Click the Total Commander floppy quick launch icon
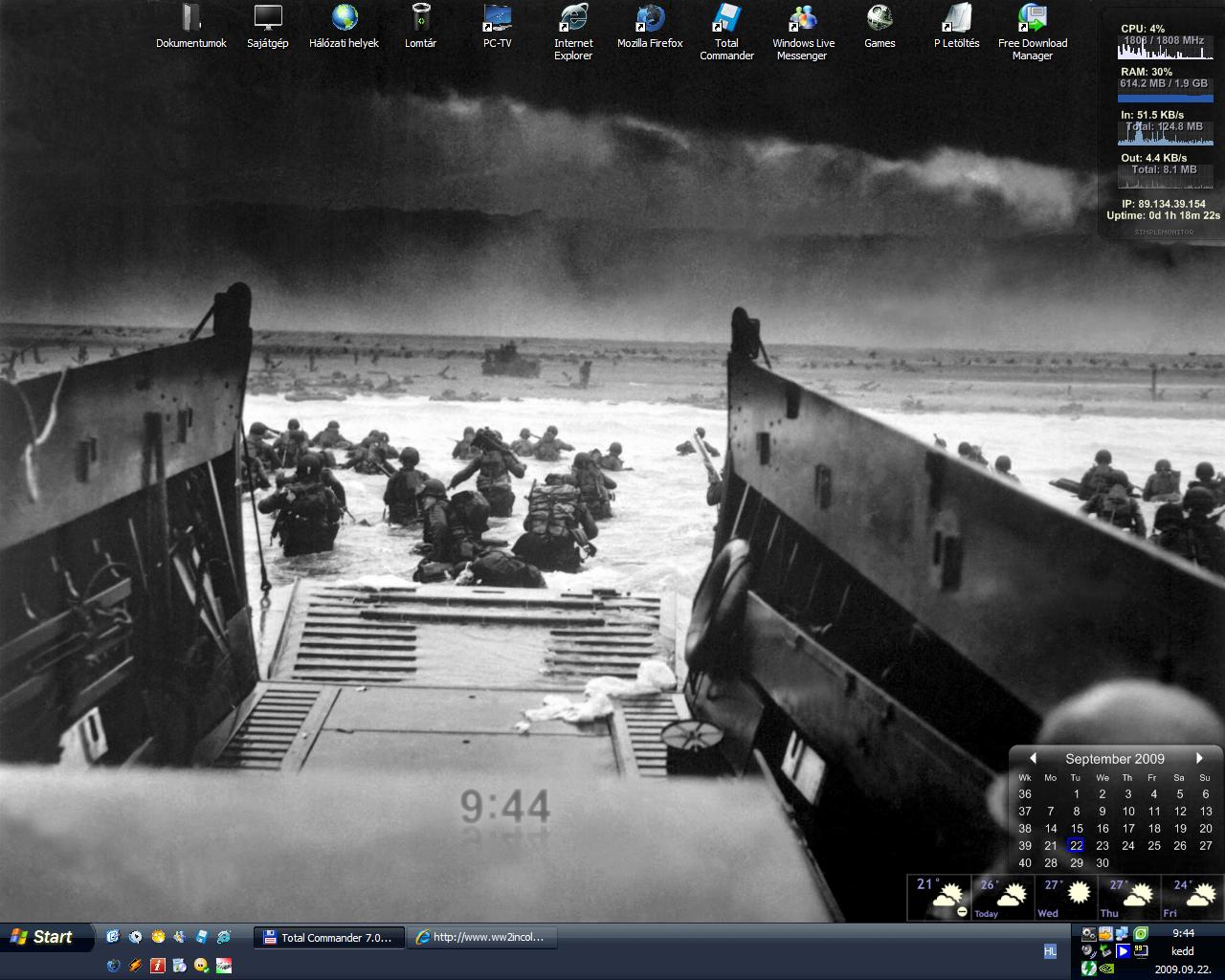The height and width of the screenshot is (980, 1225). pyautogui.click(x=201, y=937)
